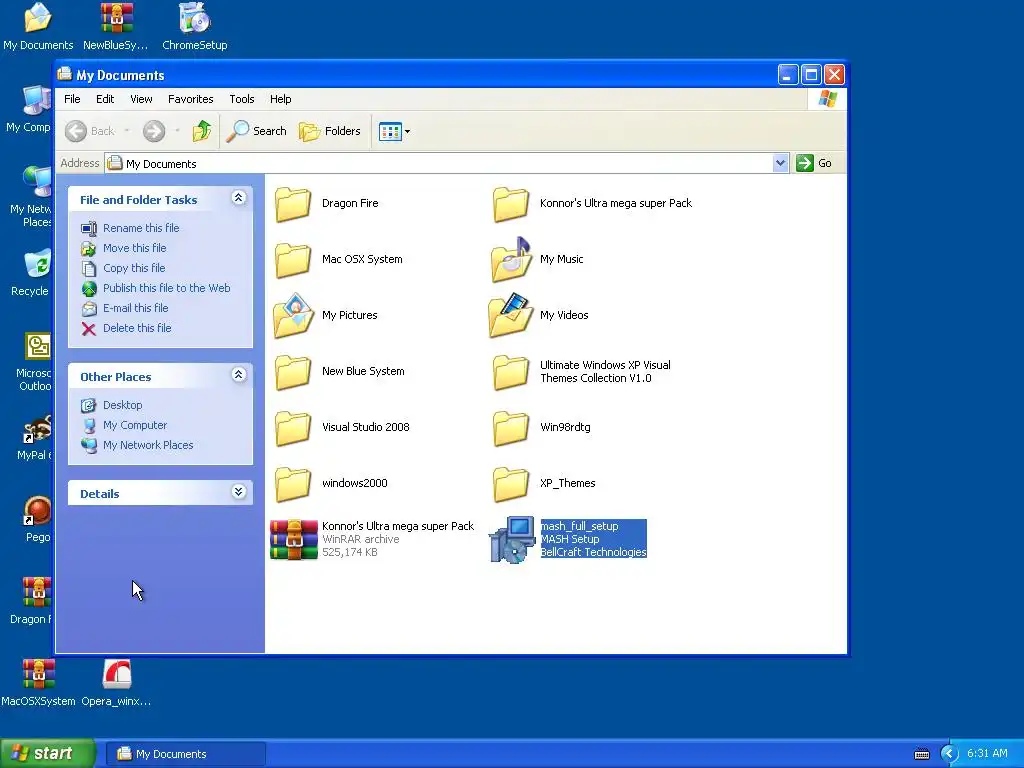Collapse File and Folder Tasks panel
The height and width of the screenshot is (768, 1024).
point(239,198)
